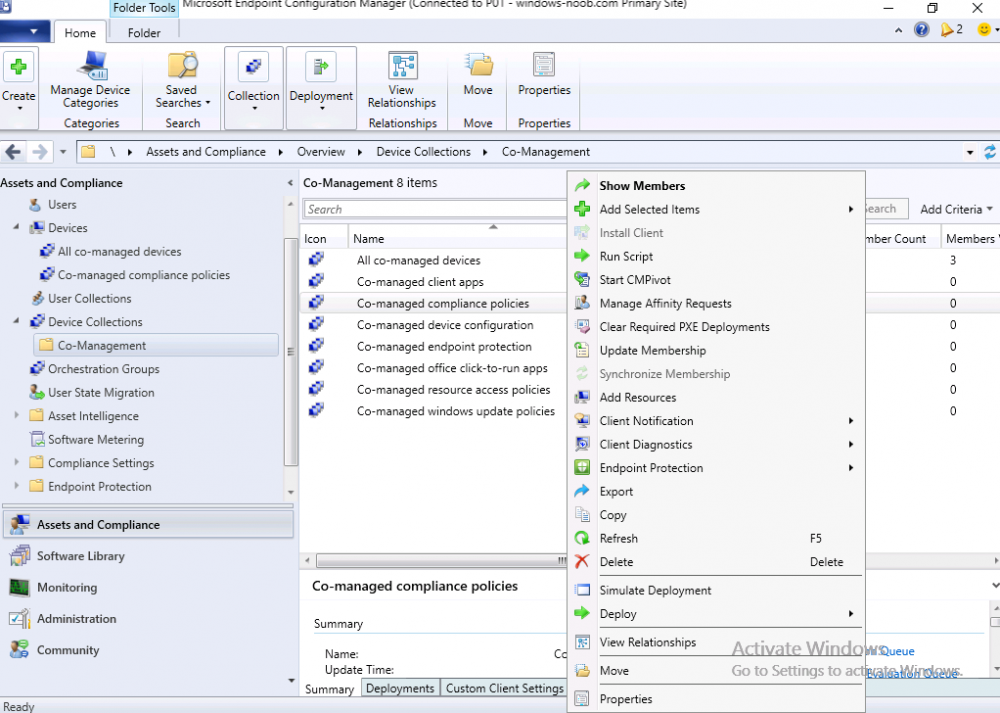Select All co-managed devices tree node

[x=119, y=251]
